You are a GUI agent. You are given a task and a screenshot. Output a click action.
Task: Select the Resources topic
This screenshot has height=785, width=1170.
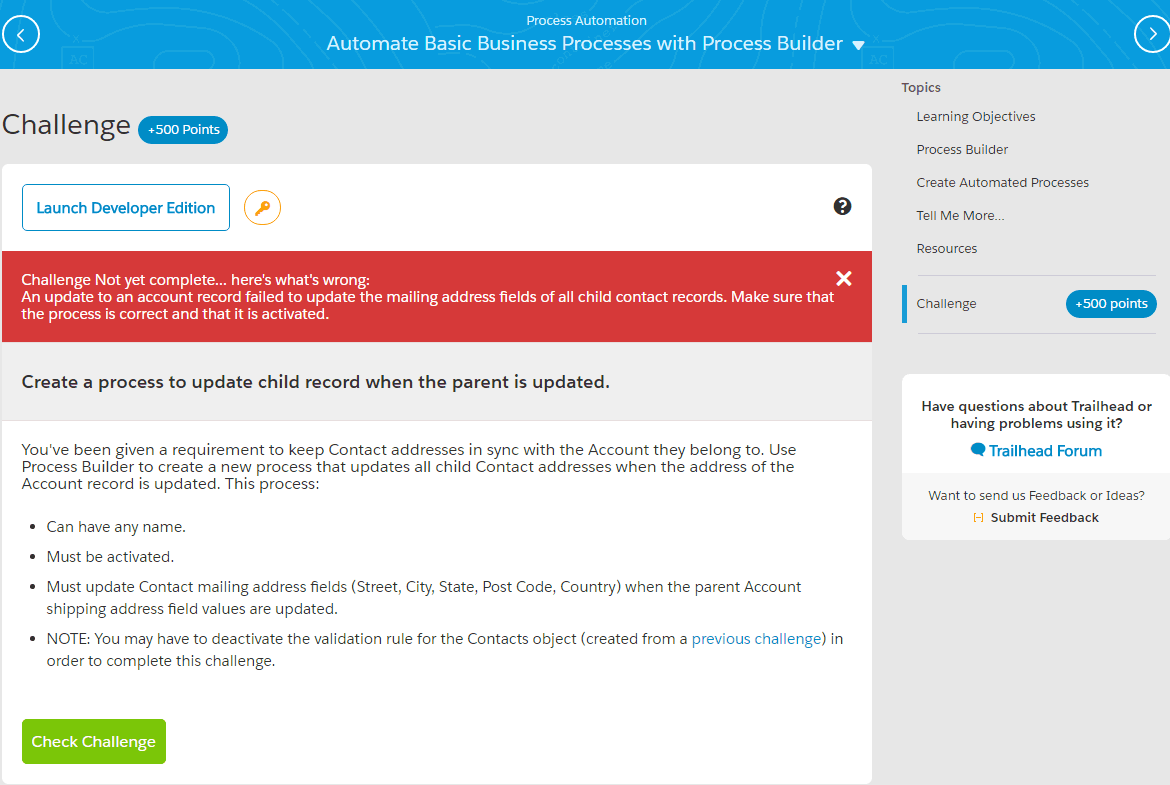946,248
